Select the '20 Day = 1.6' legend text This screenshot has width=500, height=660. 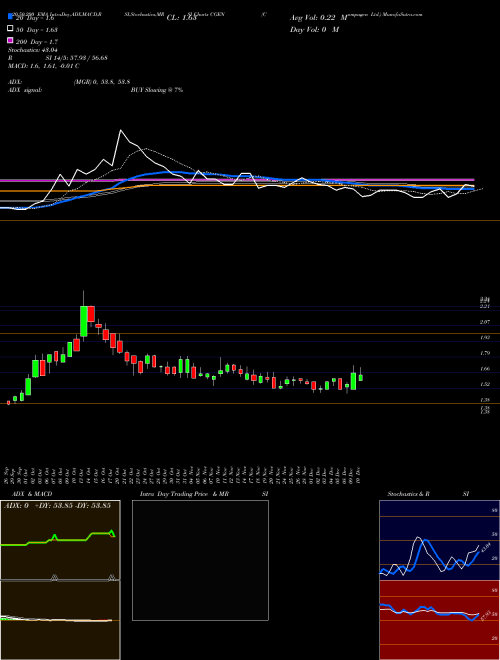click(x=35, y=18)
